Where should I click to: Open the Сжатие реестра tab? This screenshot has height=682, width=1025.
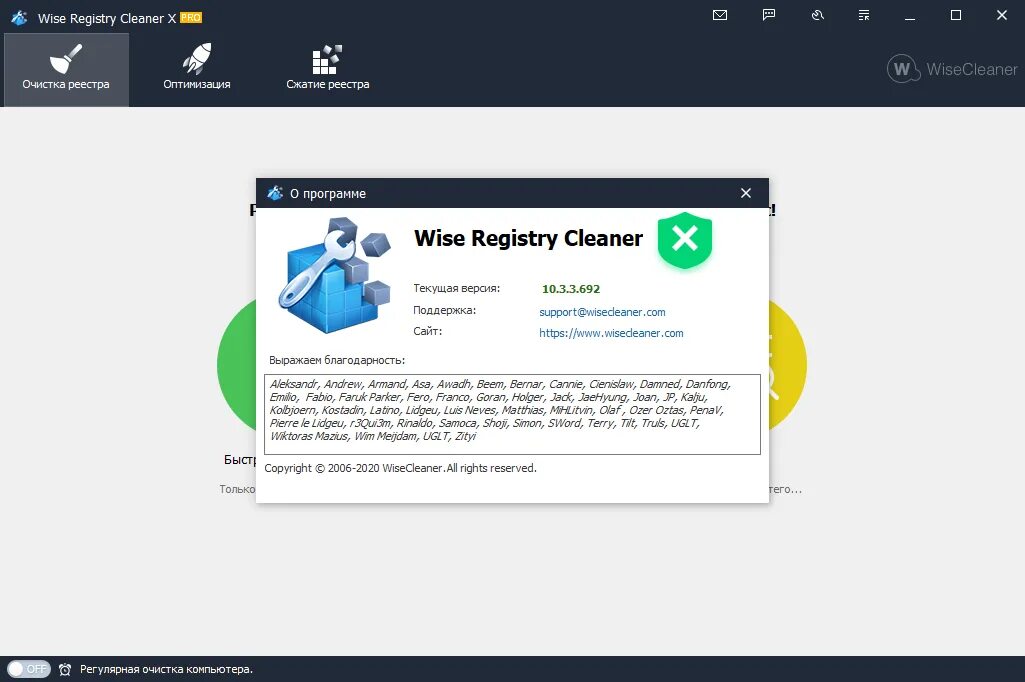tap(328, 69)
